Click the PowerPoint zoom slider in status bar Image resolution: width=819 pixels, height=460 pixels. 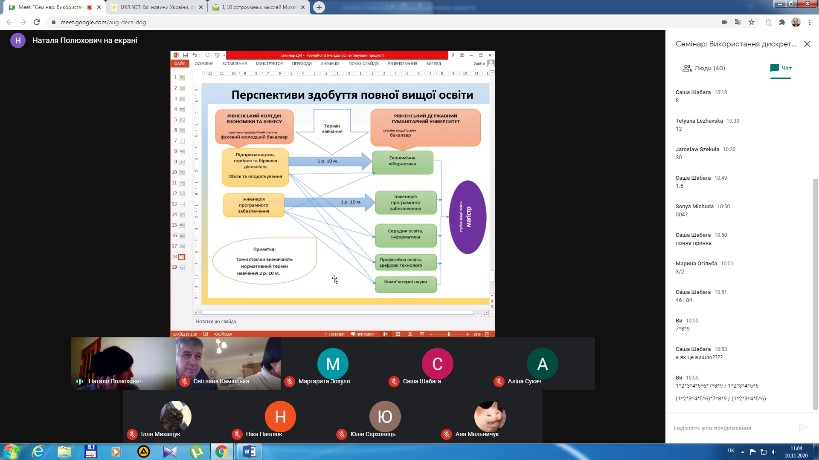(449, 334)
